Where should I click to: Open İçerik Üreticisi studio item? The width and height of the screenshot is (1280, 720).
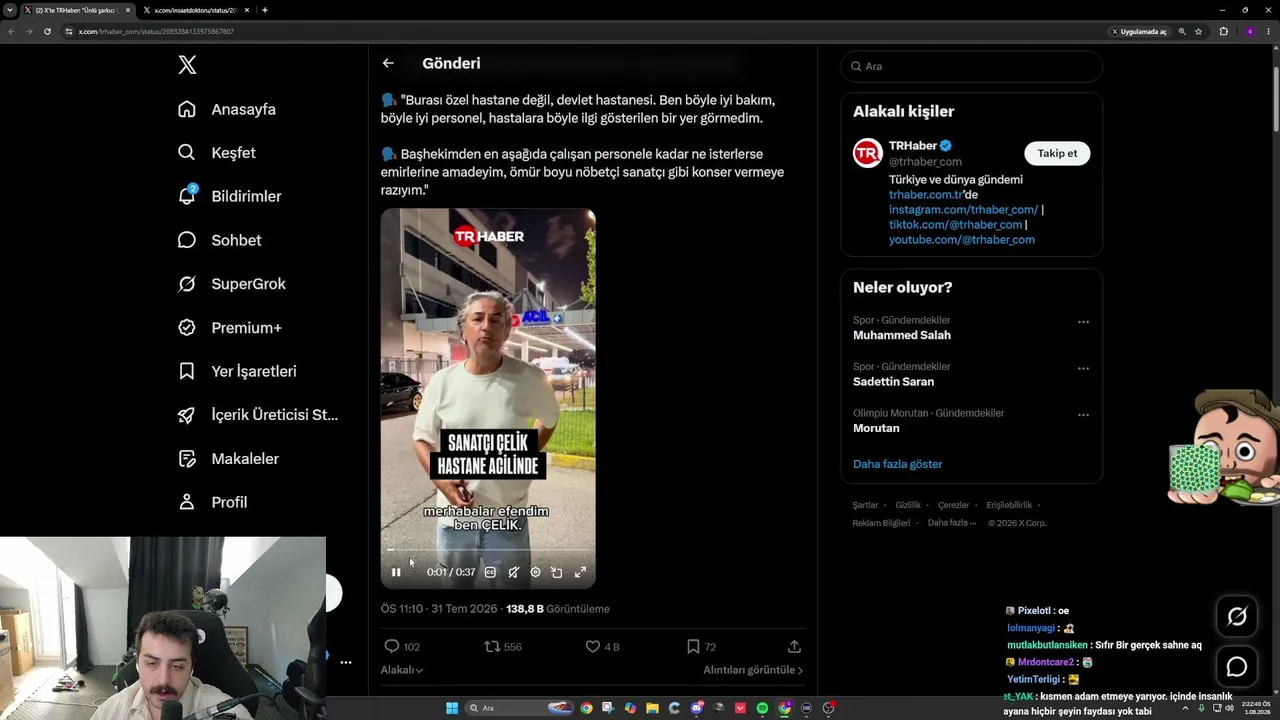click(x=258, y=415)
